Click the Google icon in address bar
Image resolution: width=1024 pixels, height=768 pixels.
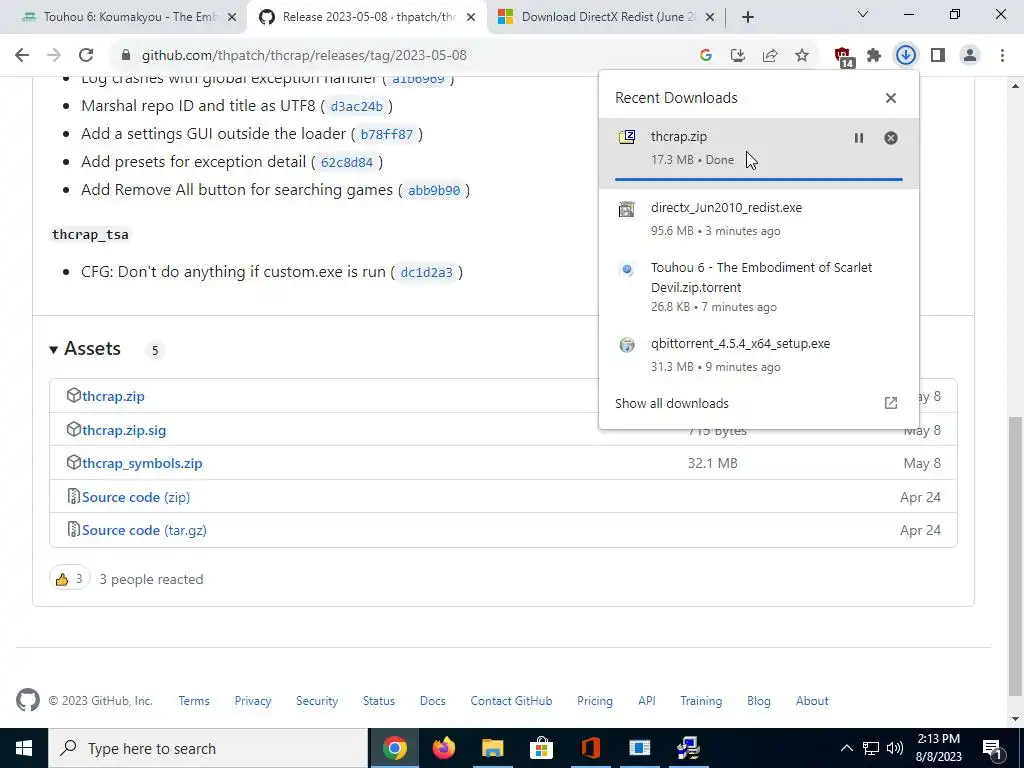[705, 56]
